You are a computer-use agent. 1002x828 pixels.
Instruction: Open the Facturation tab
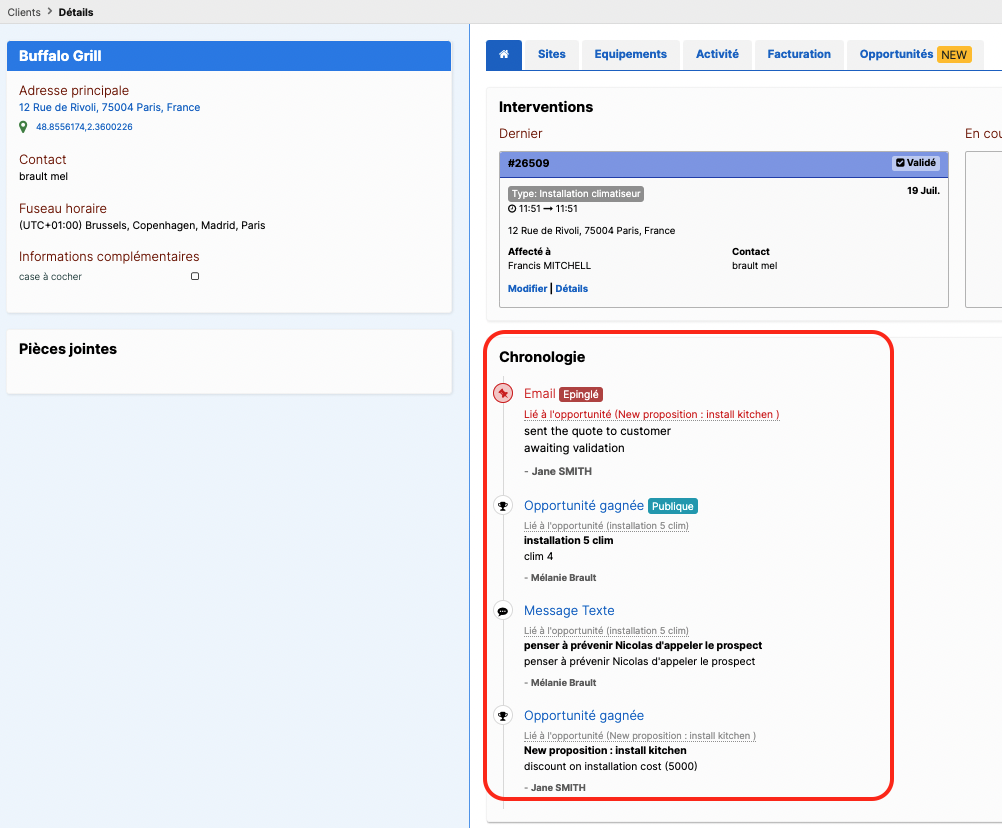[x=799, y=54]
